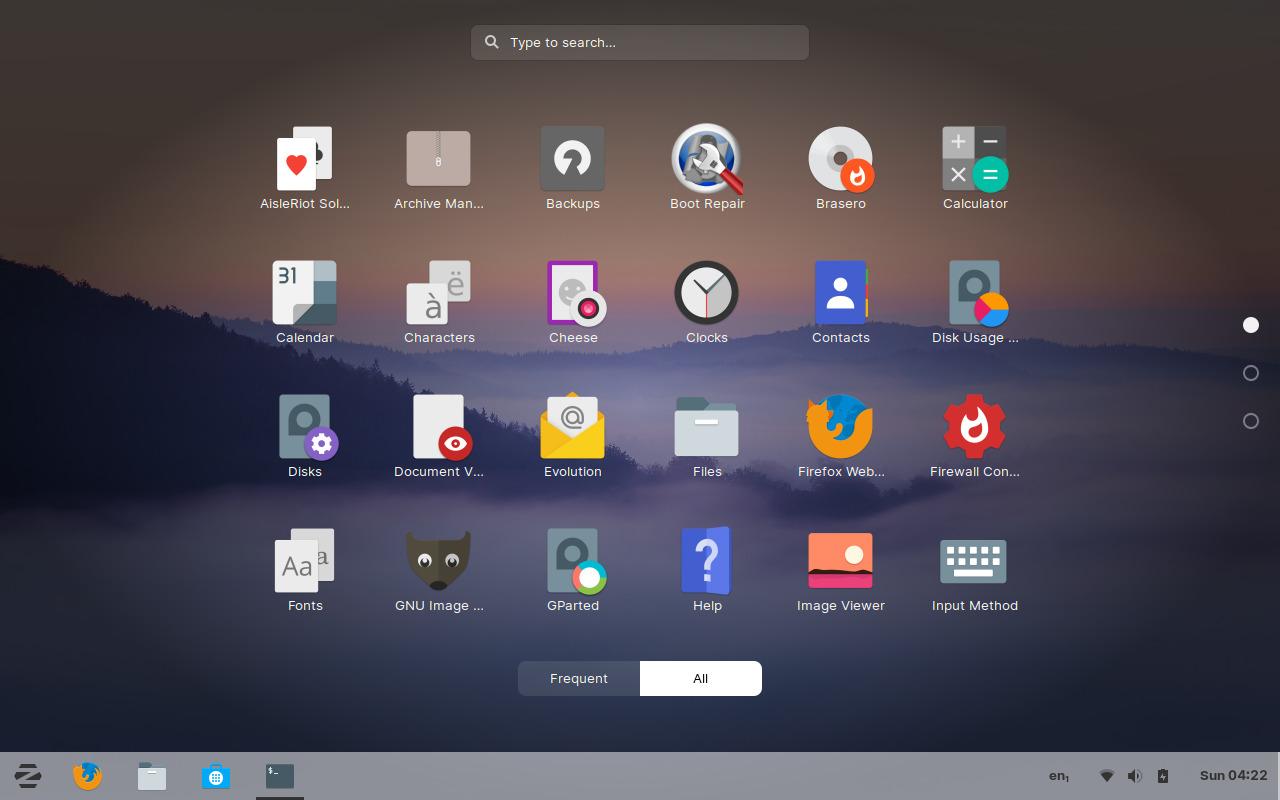
Task: Jump to the second app page dot
Action: [1251, 372]
